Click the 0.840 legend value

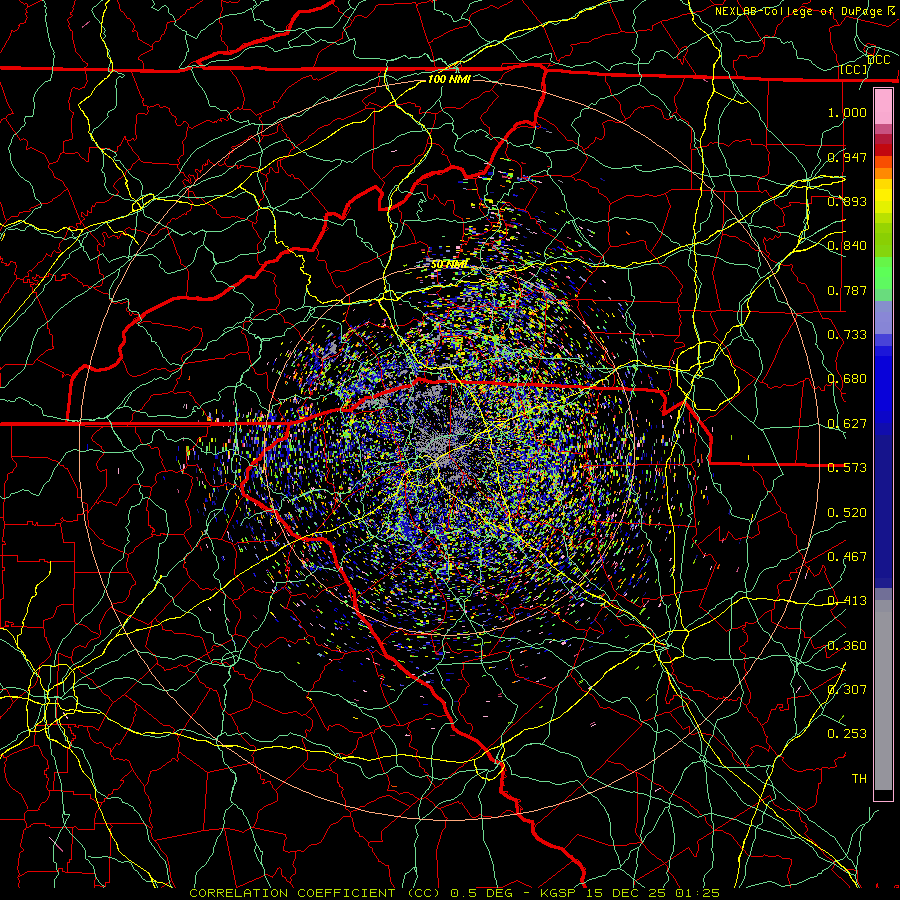847,246
